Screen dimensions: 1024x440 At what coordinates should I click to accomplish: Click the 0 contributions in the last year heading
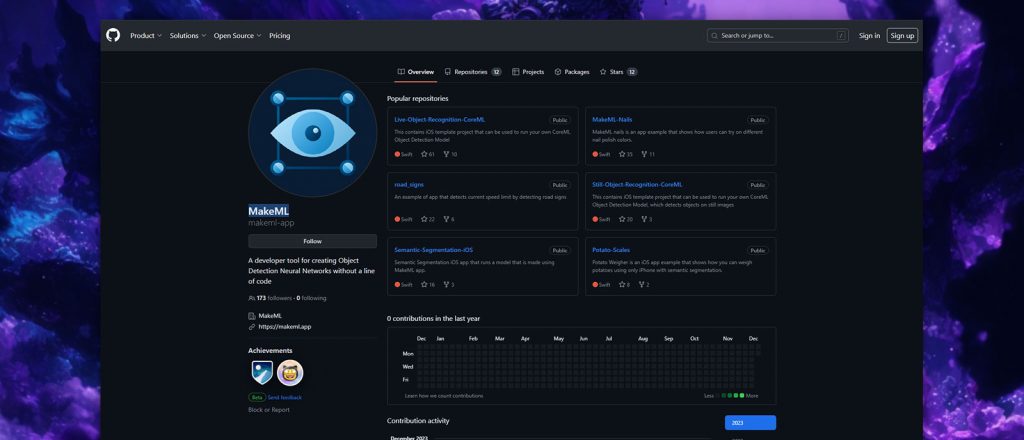(434, 319)
